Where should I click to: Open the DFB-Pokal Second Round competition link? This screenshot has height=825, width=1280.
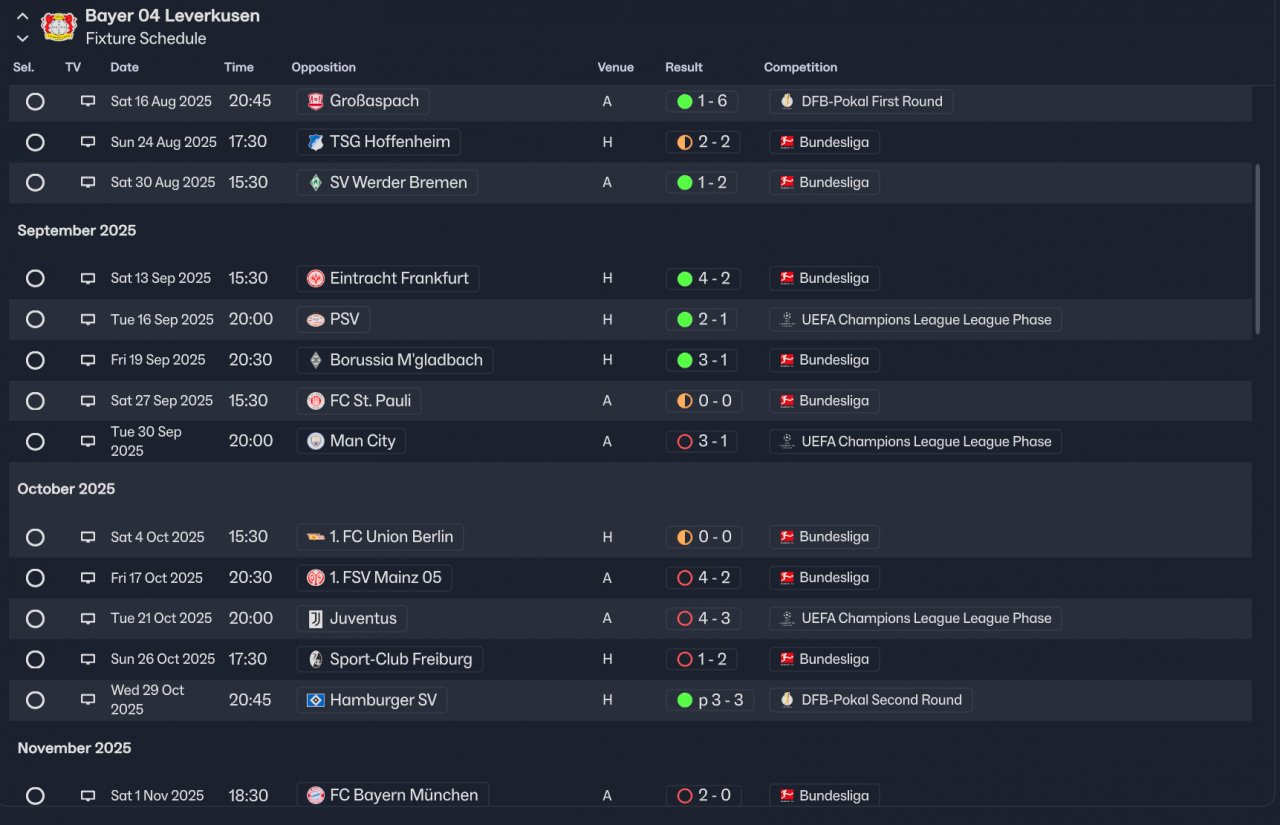click(871, 700)
